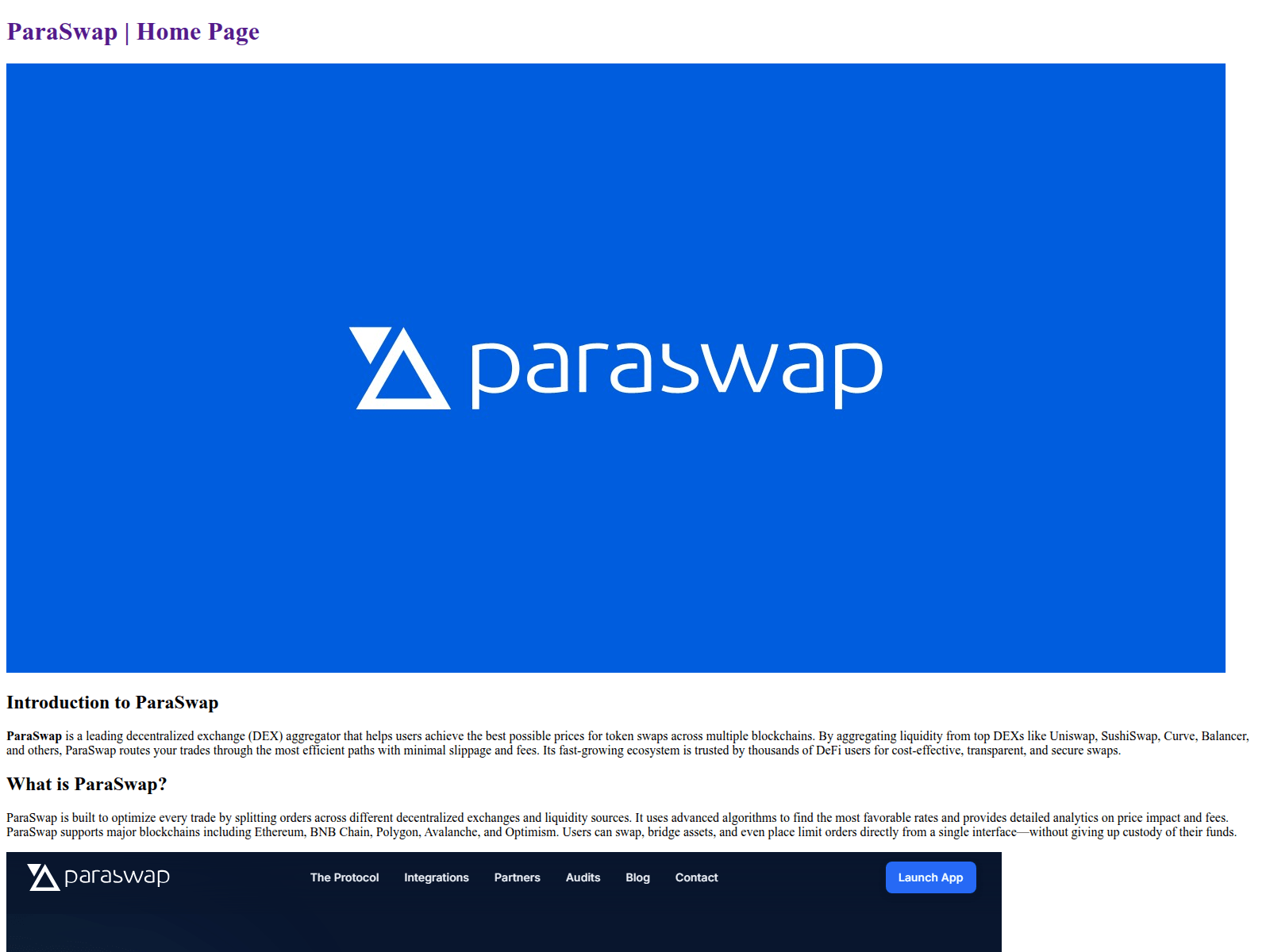
Task: Click the ParaSwap logo in the dark navbar
Action: pyautogui.click(x=98, y=877)
